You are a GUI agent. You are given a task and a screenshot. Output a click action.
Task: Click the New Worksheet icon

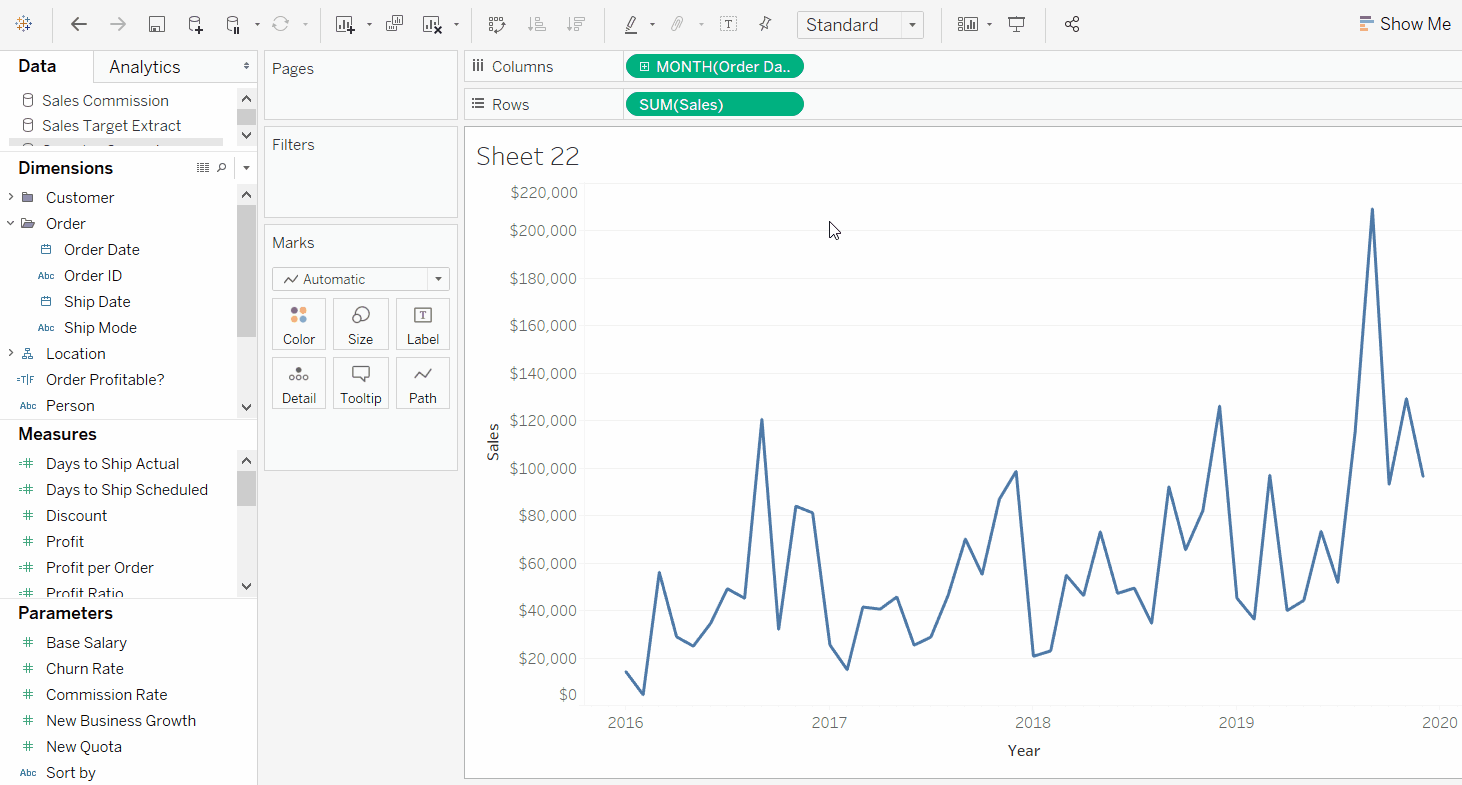345,25
